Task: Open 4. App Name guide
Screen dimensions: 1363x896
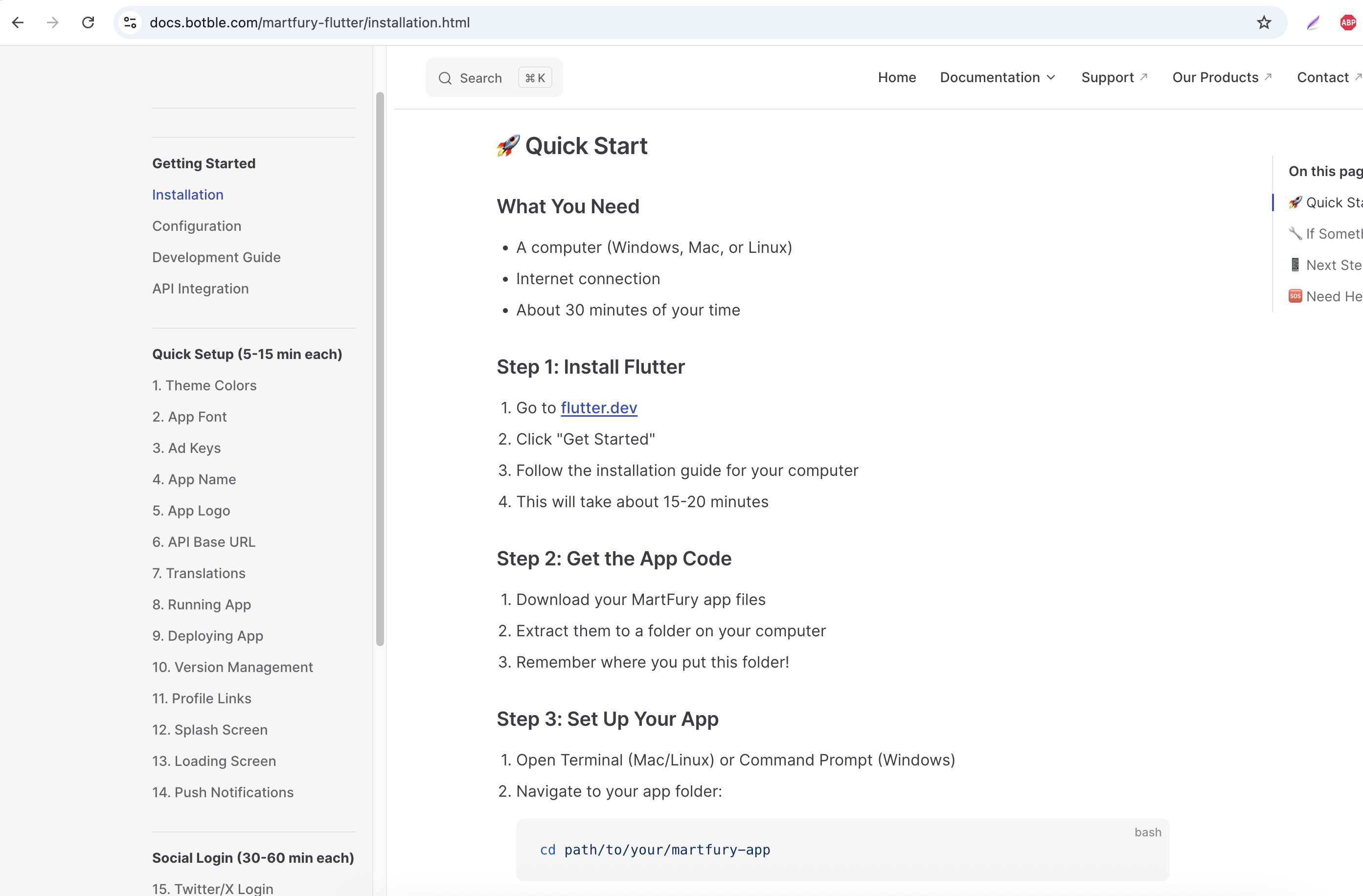Action: click(x=194, y=479)
